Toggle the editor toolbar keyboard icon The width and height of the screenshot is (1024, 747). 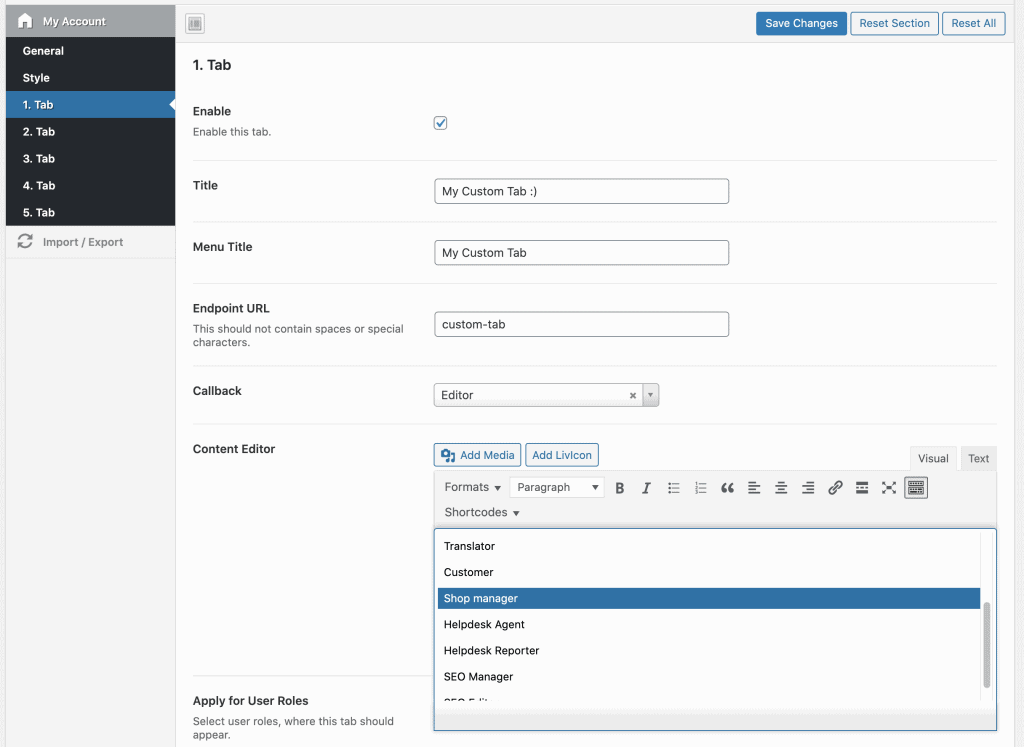click(916, 488)
